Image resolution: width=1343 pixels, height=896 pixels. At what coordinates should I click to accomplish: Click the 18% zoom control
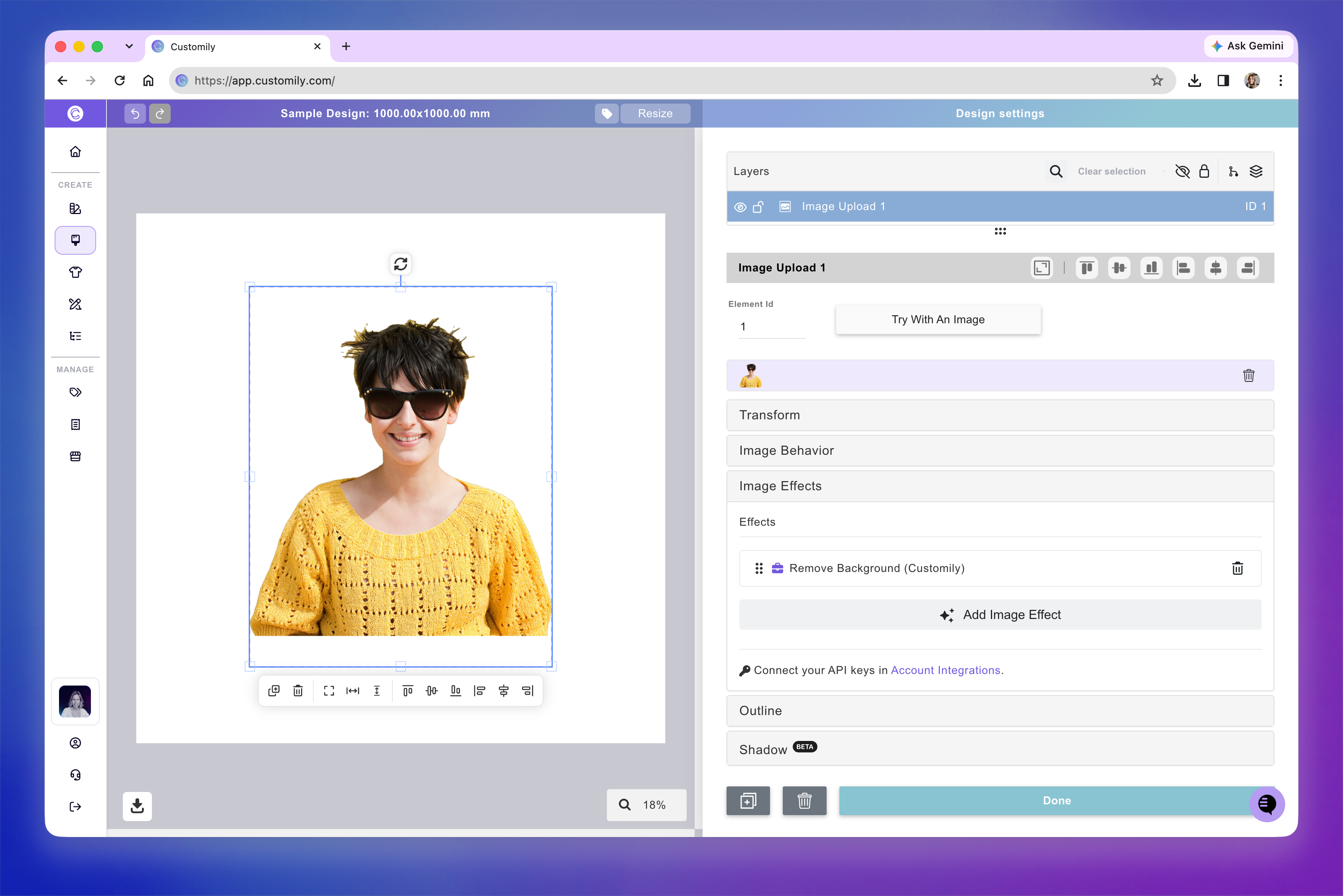click(646, 805)
